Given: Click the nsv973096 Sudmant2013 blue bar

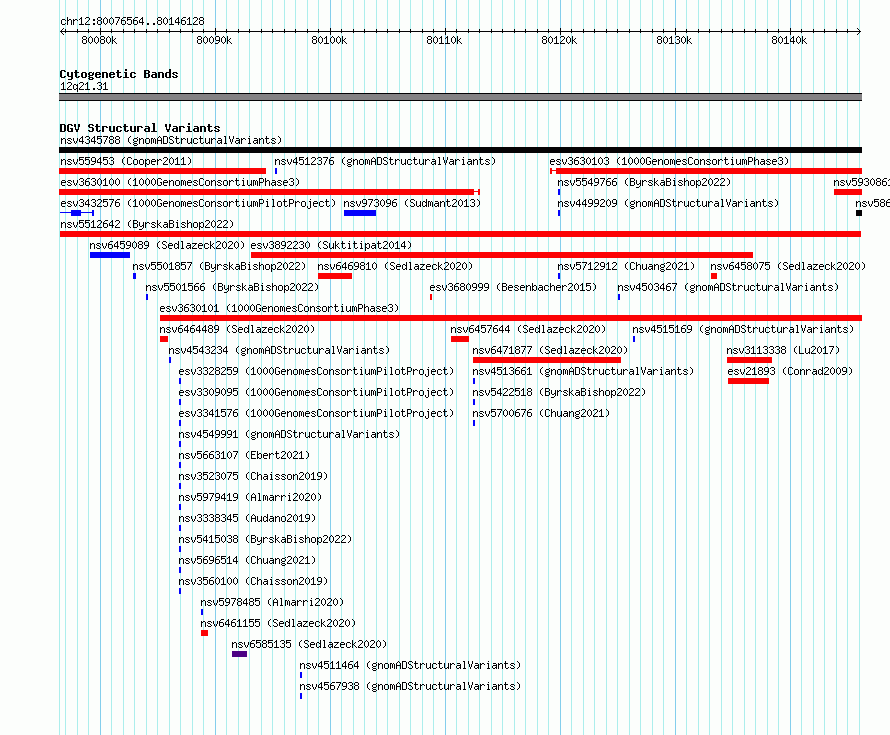Looking at the screenshot, I should [360, 213].
